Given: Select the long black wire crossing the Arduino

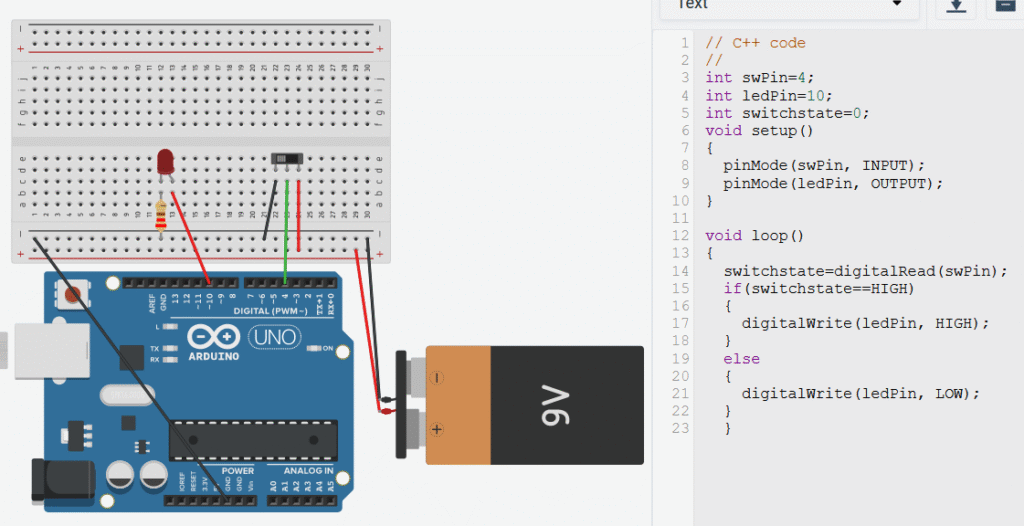Looking at the screenshot, I should [x=131, y=370].
